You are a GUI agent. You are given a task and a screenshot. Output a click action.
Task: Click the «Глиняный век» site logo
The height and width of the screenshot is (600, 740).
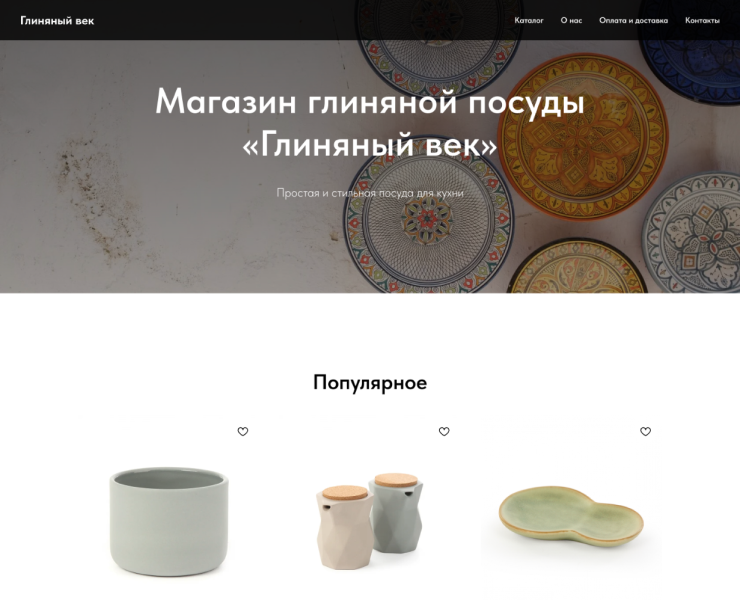point(57,21)
